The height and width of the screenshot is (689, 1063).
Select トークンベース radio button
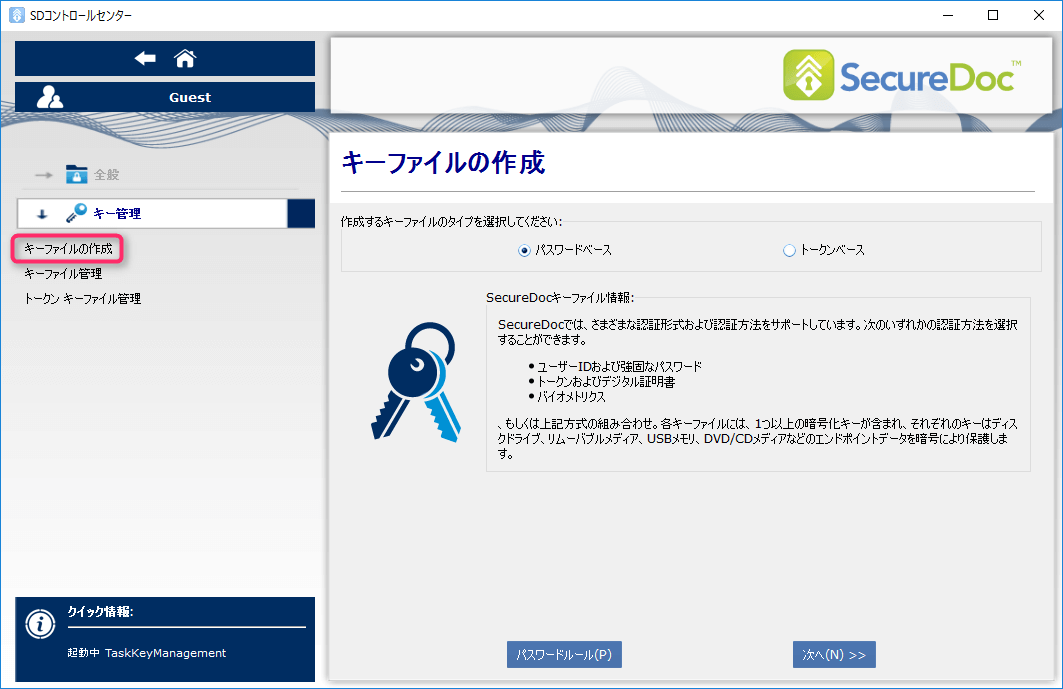(x=789, y=250)
